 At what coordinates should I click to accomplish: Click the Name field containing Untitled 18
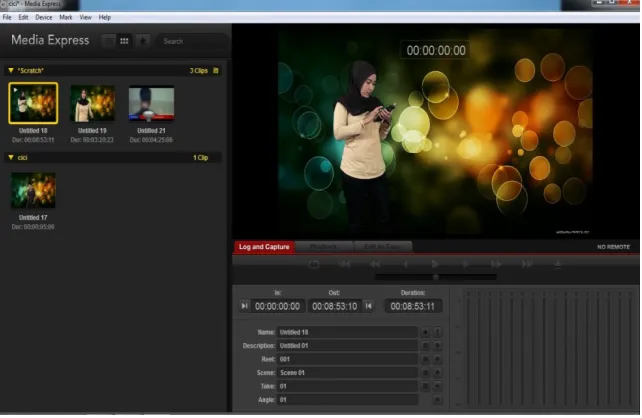pyautogui.click(x=348, y=333)
